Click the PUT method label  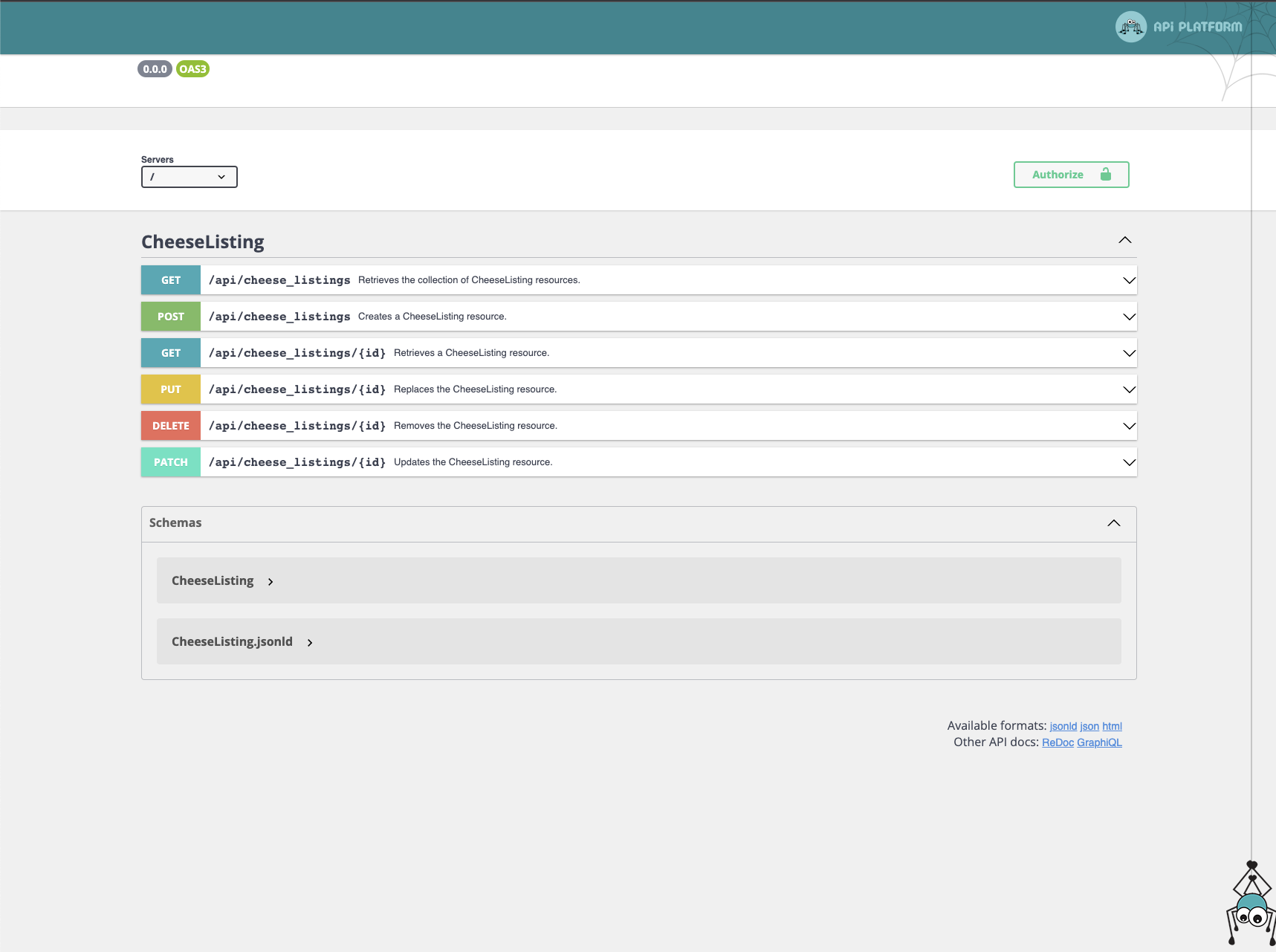171,389
